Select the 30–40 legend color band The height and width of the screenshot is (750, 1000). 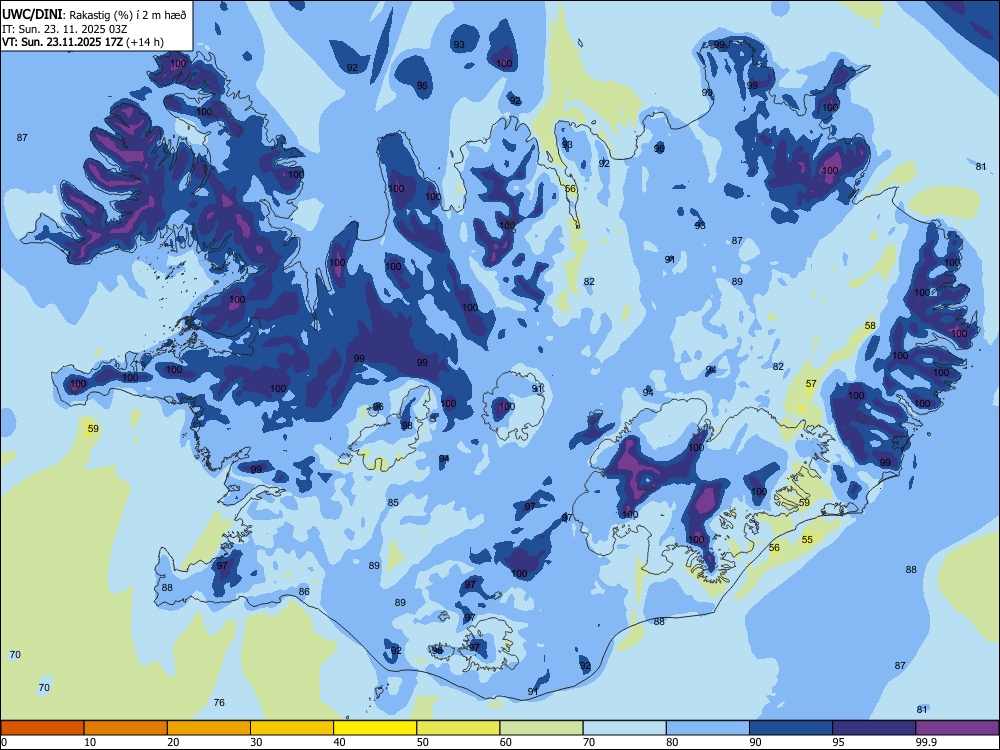(x=292, y=728)
